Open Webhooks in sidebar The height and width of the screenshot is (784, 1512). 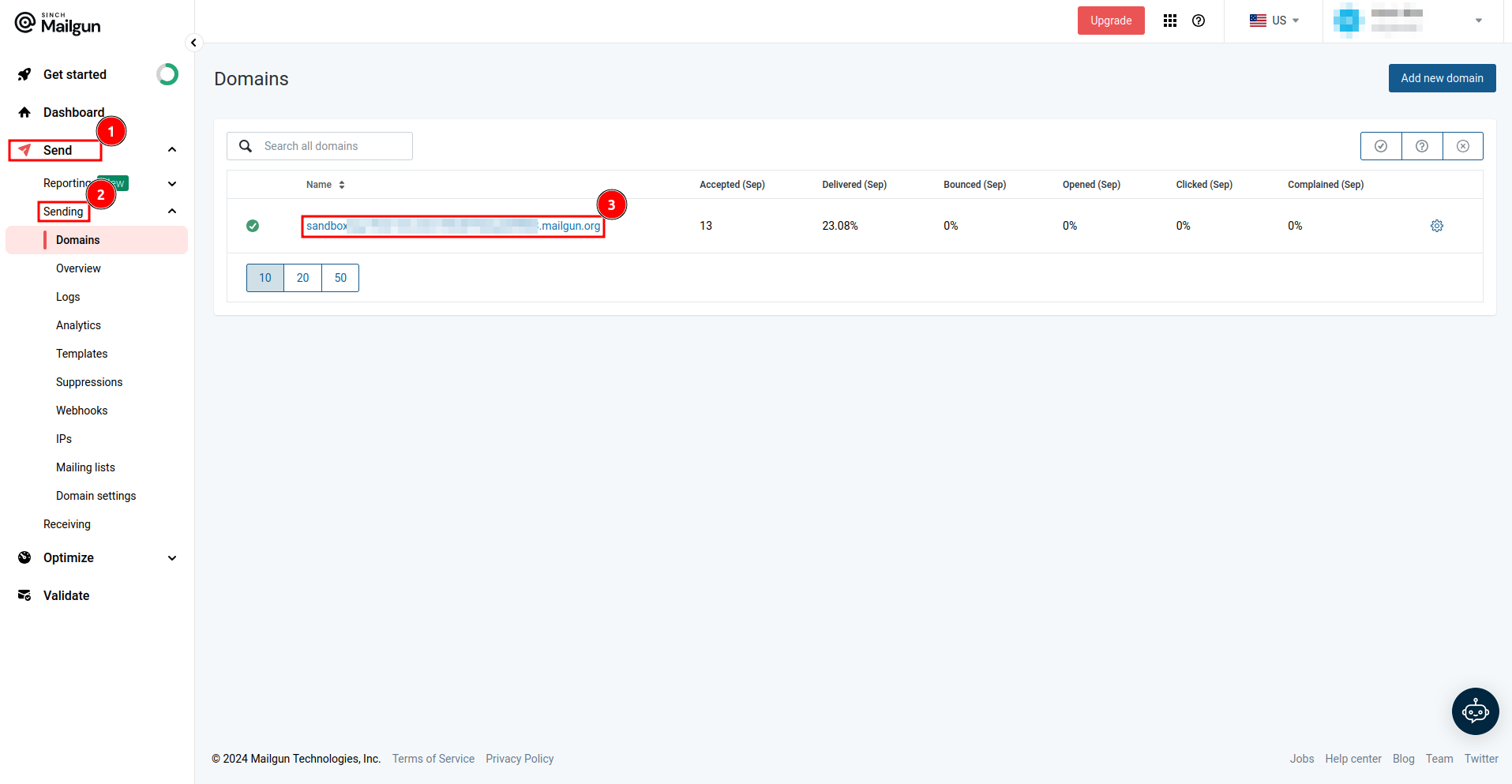pyautogui.click(x=81, y=411)
